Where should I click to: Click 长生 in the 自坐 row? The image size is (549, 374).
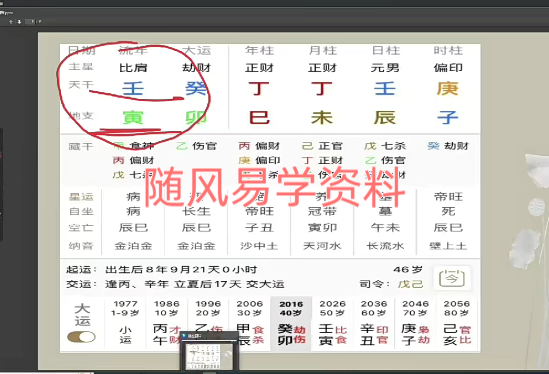coord(196,211)
